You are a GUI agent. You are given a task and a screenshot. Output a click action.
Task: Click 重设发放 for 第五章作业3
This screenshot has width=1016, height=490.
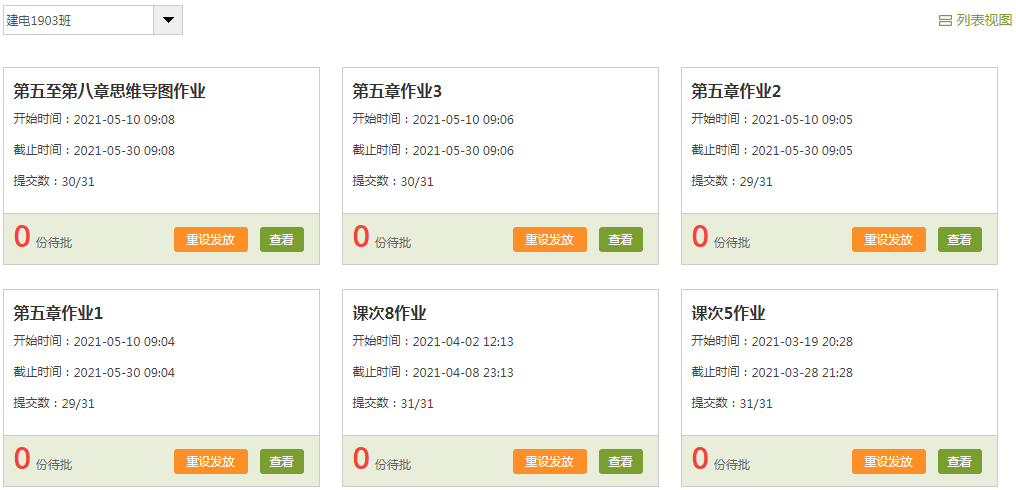coord(550,240)
